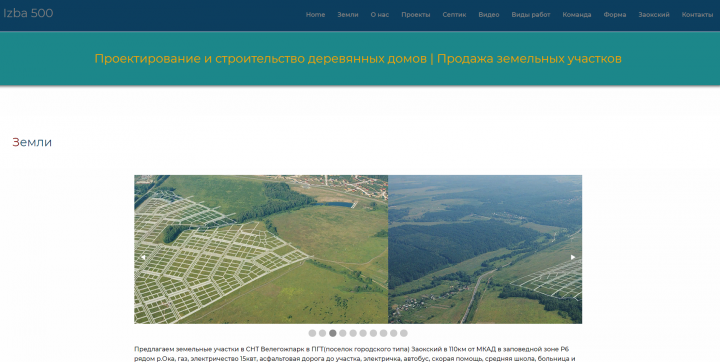Open the Видео menu item

(489, 15)
